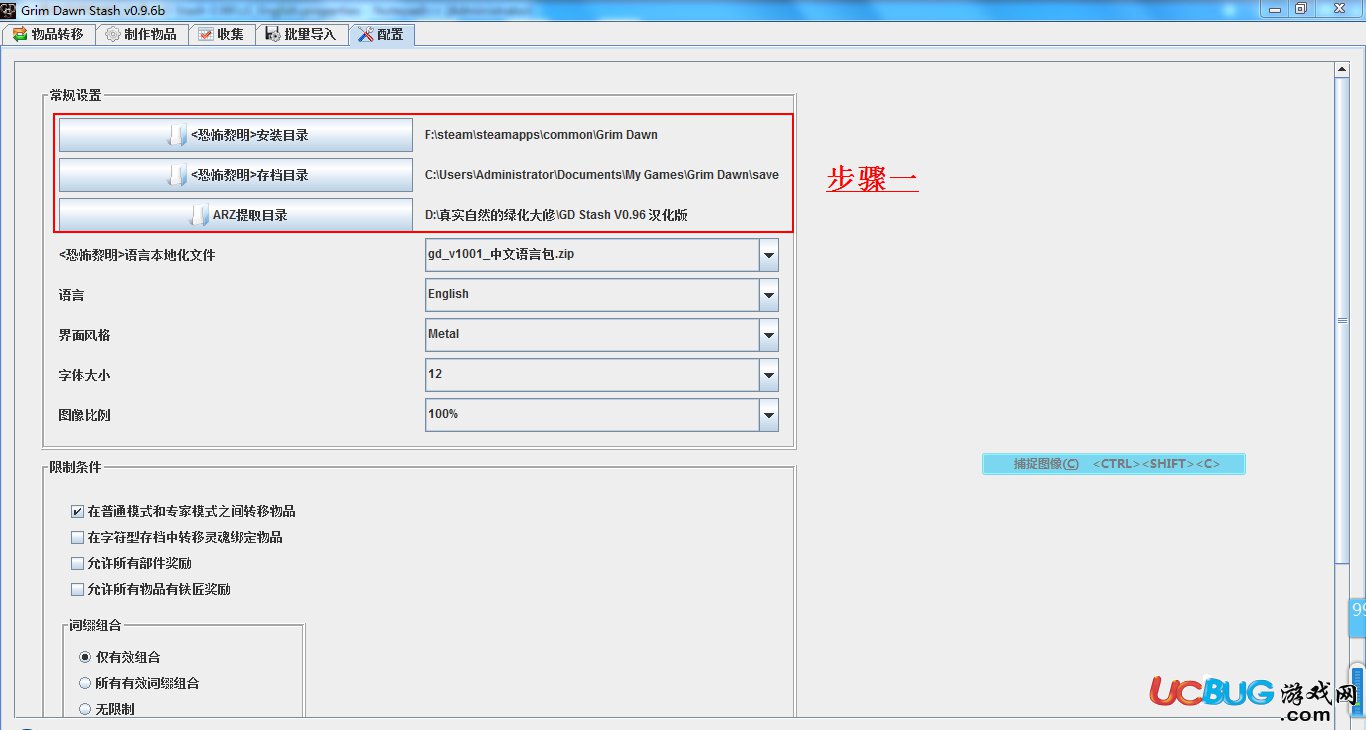Click the 捕捉图像 capture button
The width and height of the screenshot is (1366, 730).
(1114, 464)
